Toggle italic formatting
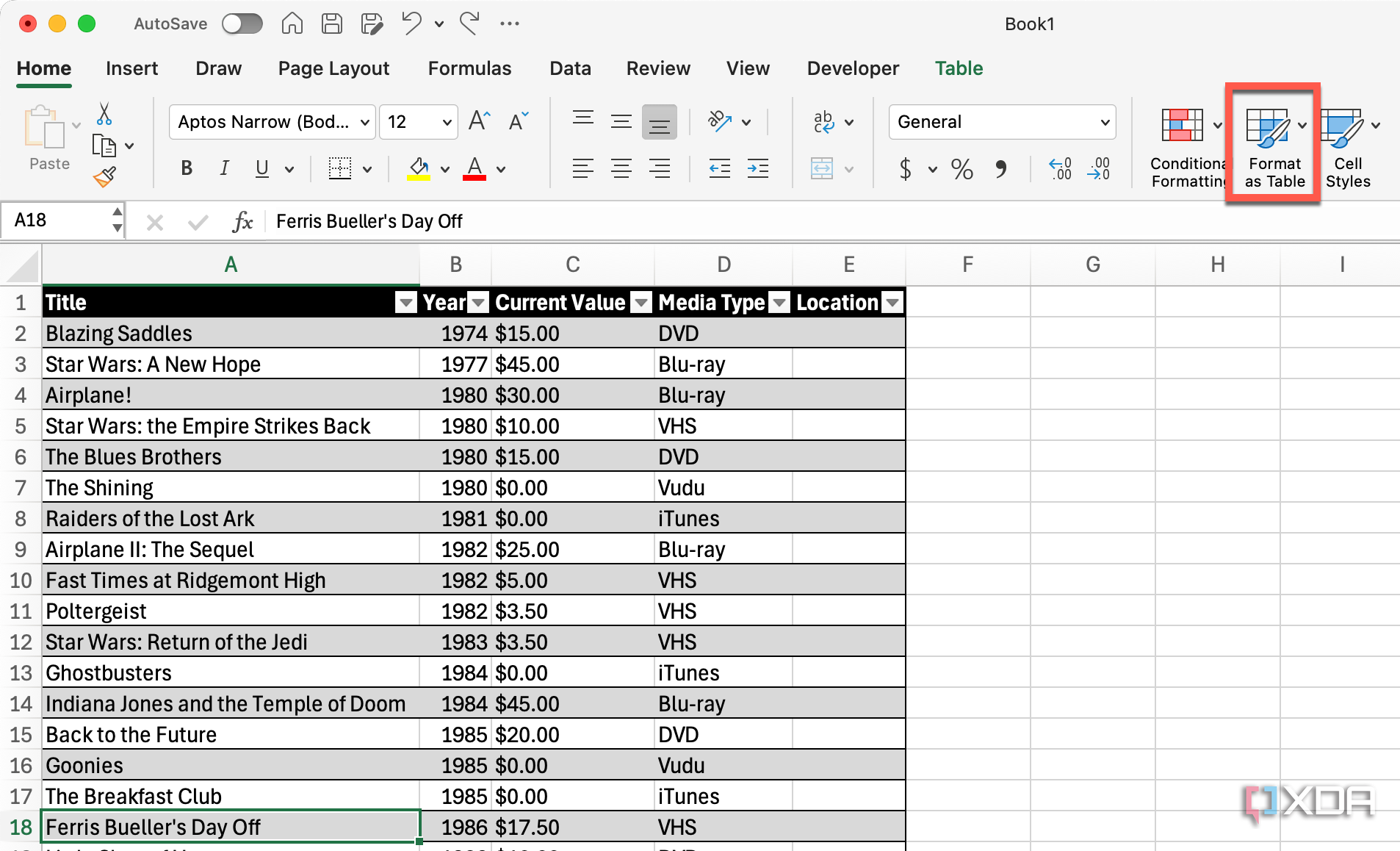Image resolution: width=1400 pixels, height=851 pixels. pyautogui.click(x=224, y=168)
